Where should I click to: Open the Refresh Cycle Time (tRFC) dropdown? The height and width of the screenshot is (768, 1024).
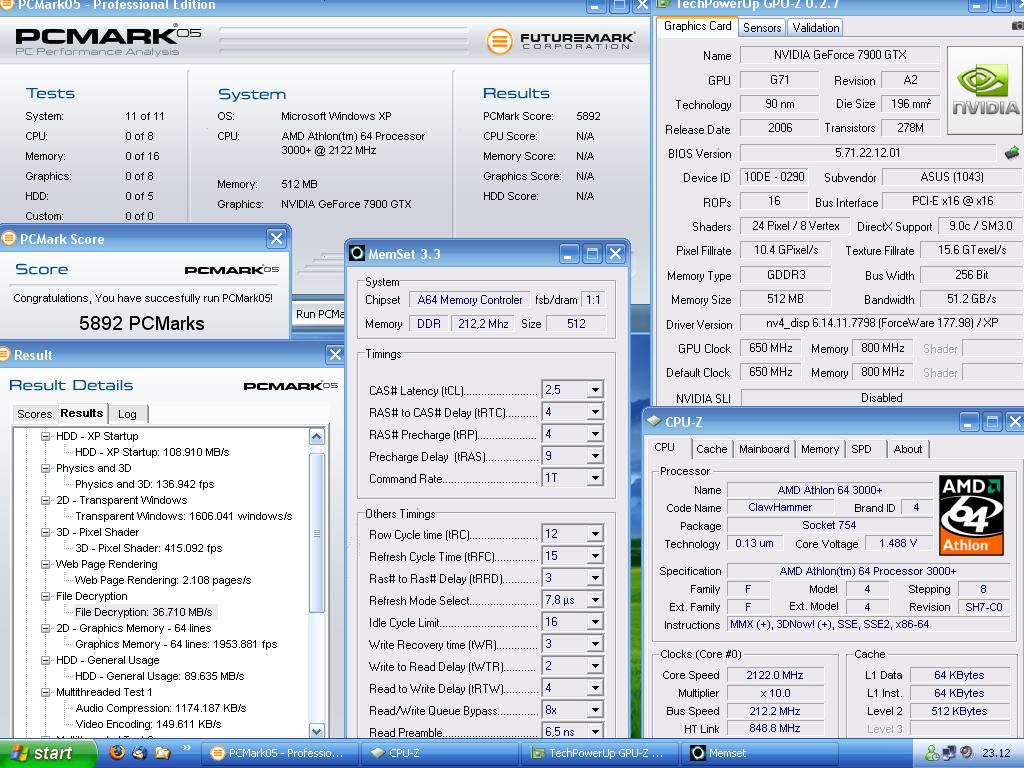point(595,556)
